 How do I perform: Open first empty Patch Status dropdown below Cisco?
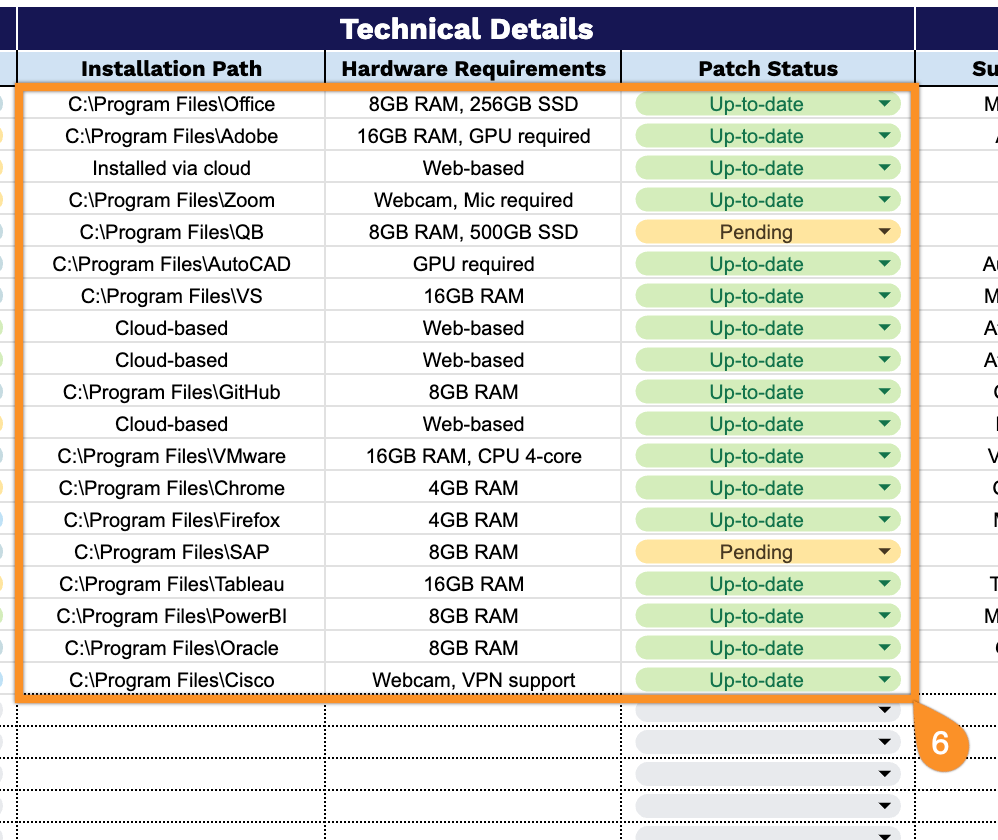tap(883, 711)
